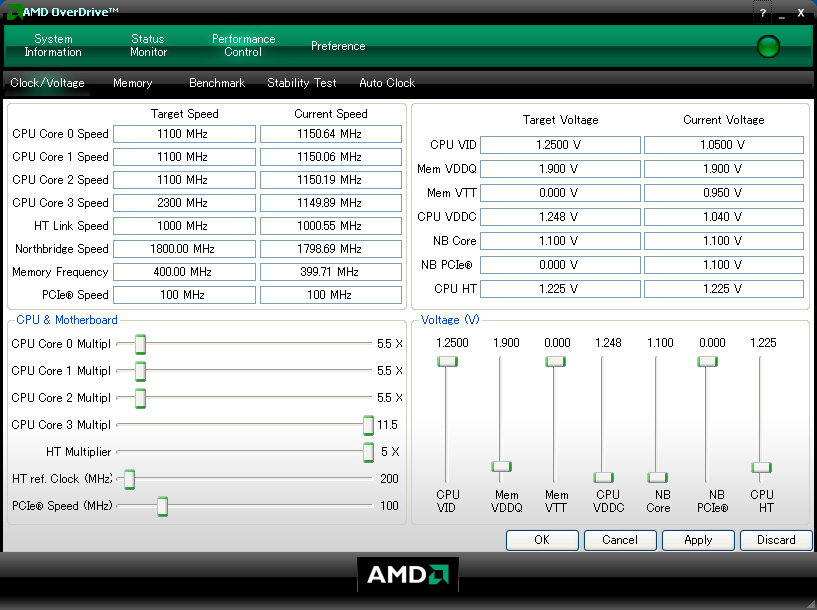Switch to the Benchmark tab
This screenshot has height=610, width=817.
[217, 83]
